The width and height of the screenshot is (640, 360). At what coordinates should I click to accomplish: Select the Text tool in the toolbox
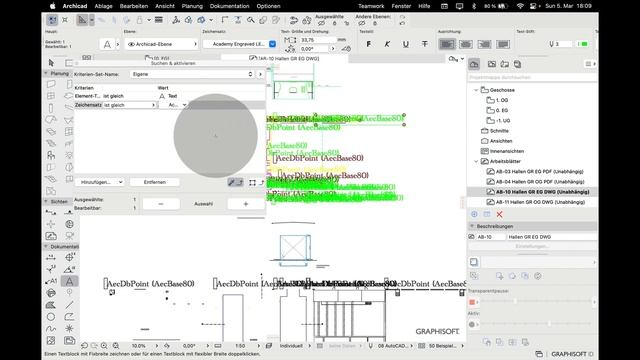click(69, 281)
